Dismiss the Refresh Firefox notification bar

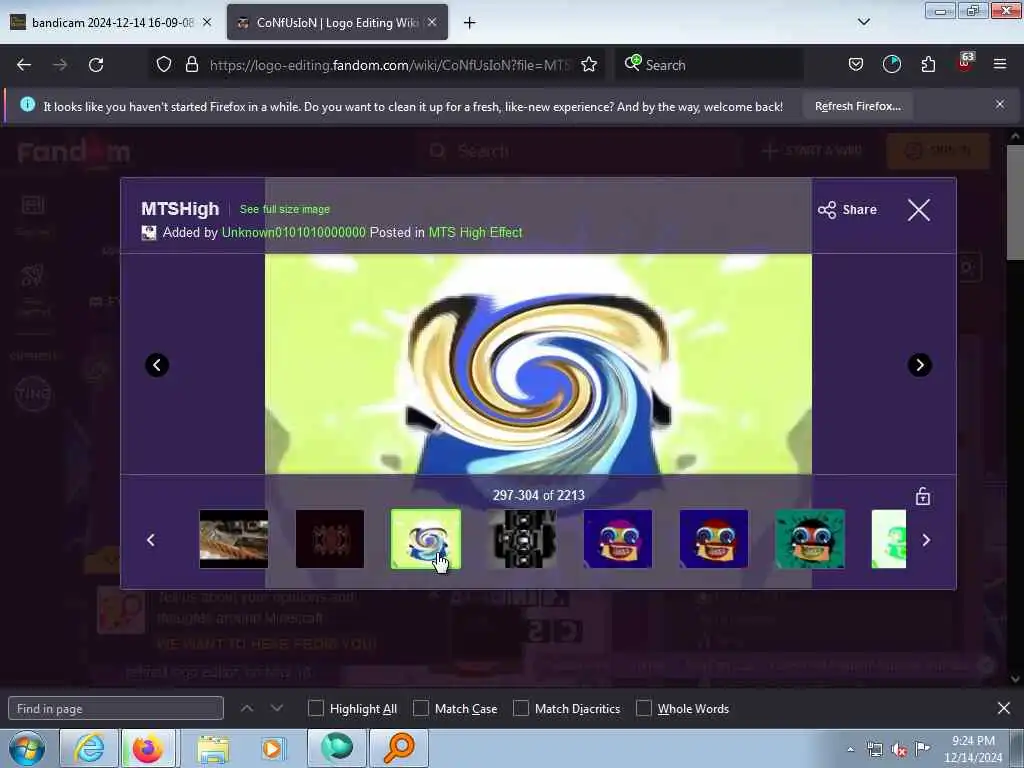tap(1000, 104)
